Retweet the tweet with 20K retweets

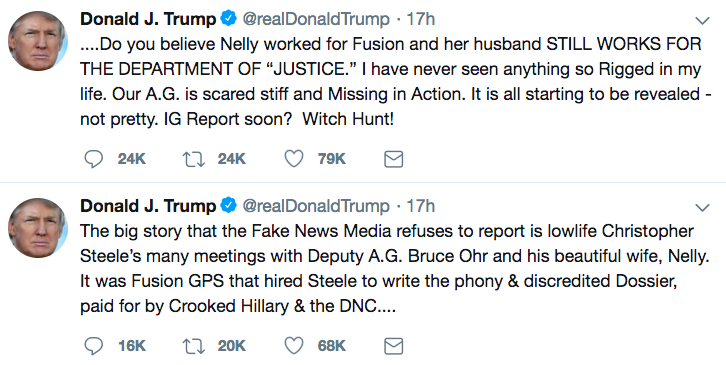[x=194, y=346]
